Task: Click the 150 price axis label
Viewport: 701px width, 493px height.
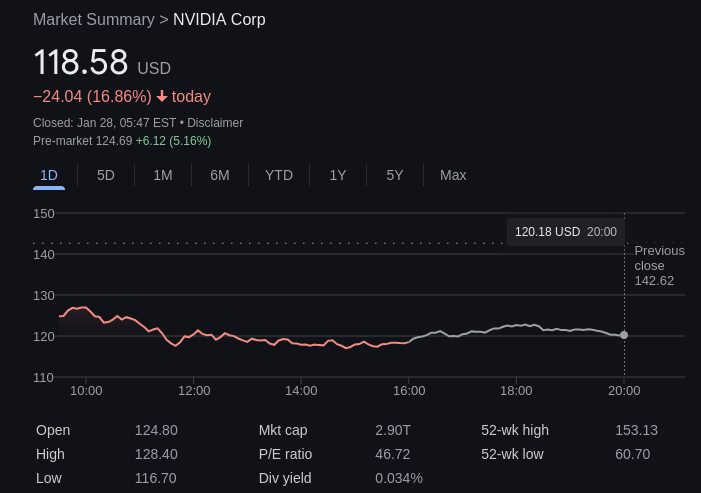Action: 44,214
